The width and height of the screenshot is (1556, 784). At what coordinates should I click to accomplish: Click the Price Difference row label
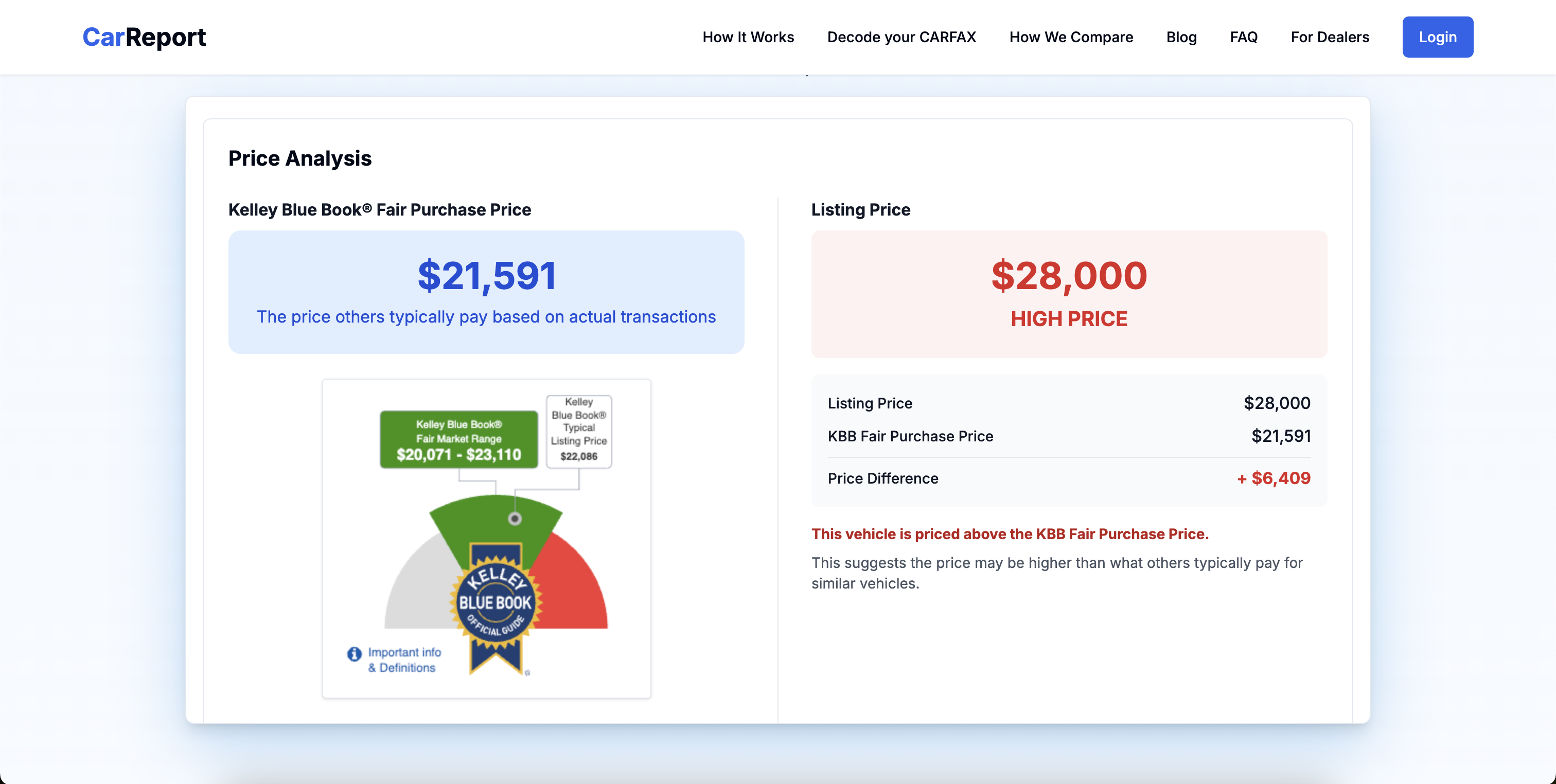click(882, 478)
